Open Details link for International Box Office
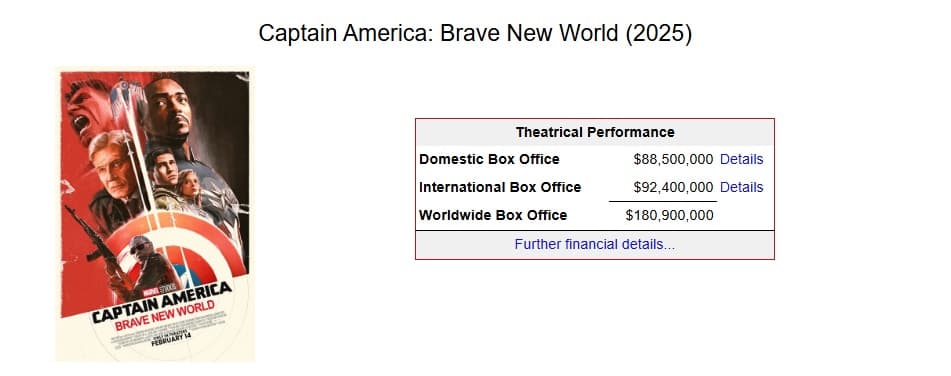This screenshot has width=951, height=376. [x=741, y=187]
